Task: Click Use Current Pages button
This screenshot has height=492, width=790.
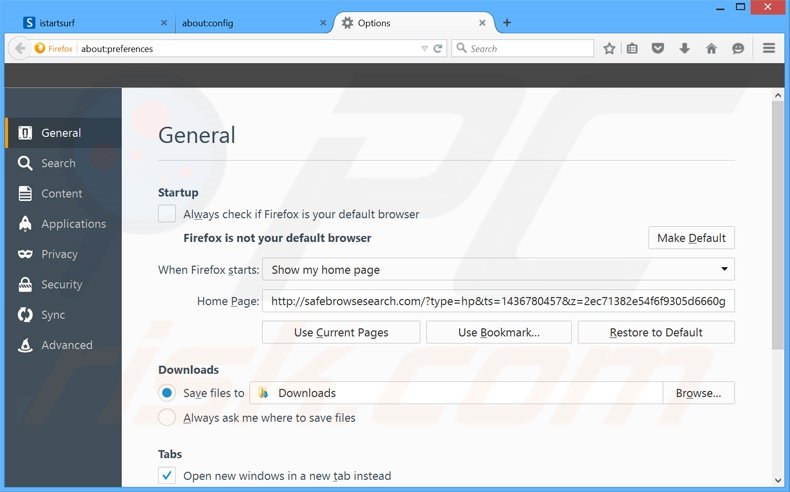Action: [x=341, y=332]
